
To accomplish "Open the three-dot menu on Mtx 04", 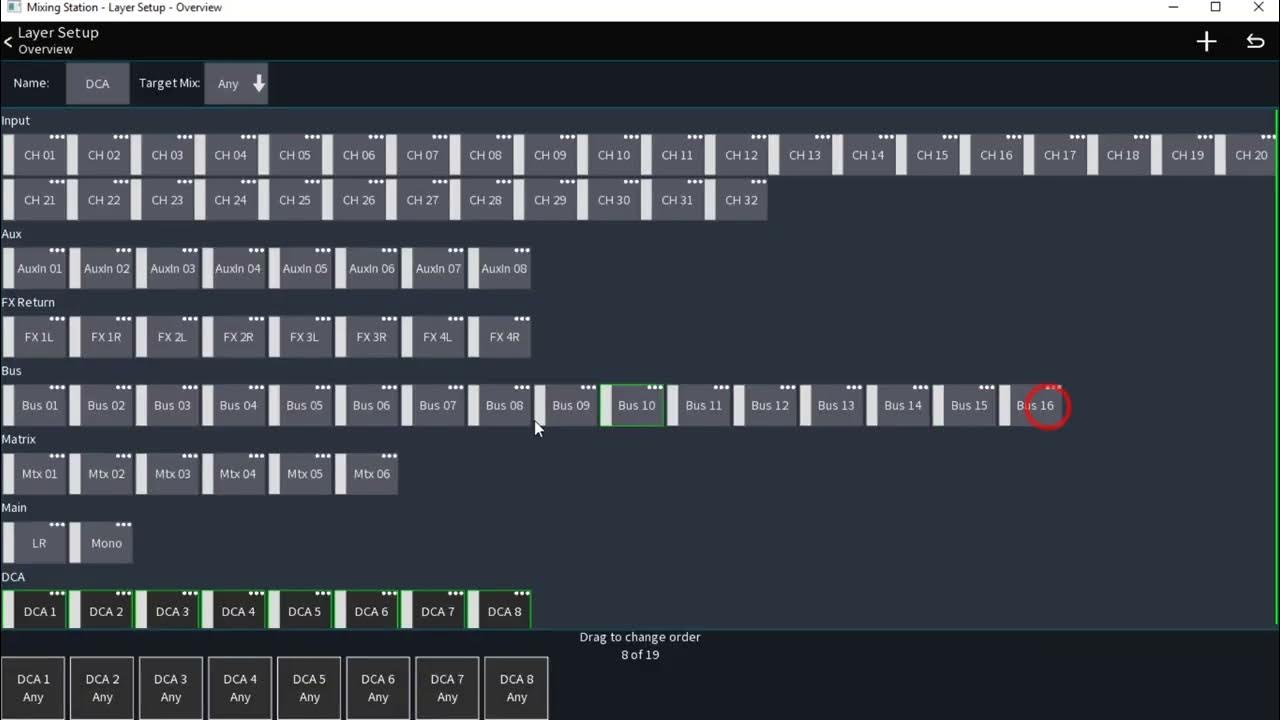I will [256, 456].
